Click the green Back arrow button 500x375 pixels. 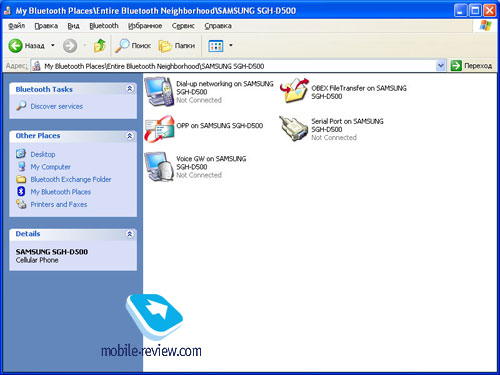point(15,45)
